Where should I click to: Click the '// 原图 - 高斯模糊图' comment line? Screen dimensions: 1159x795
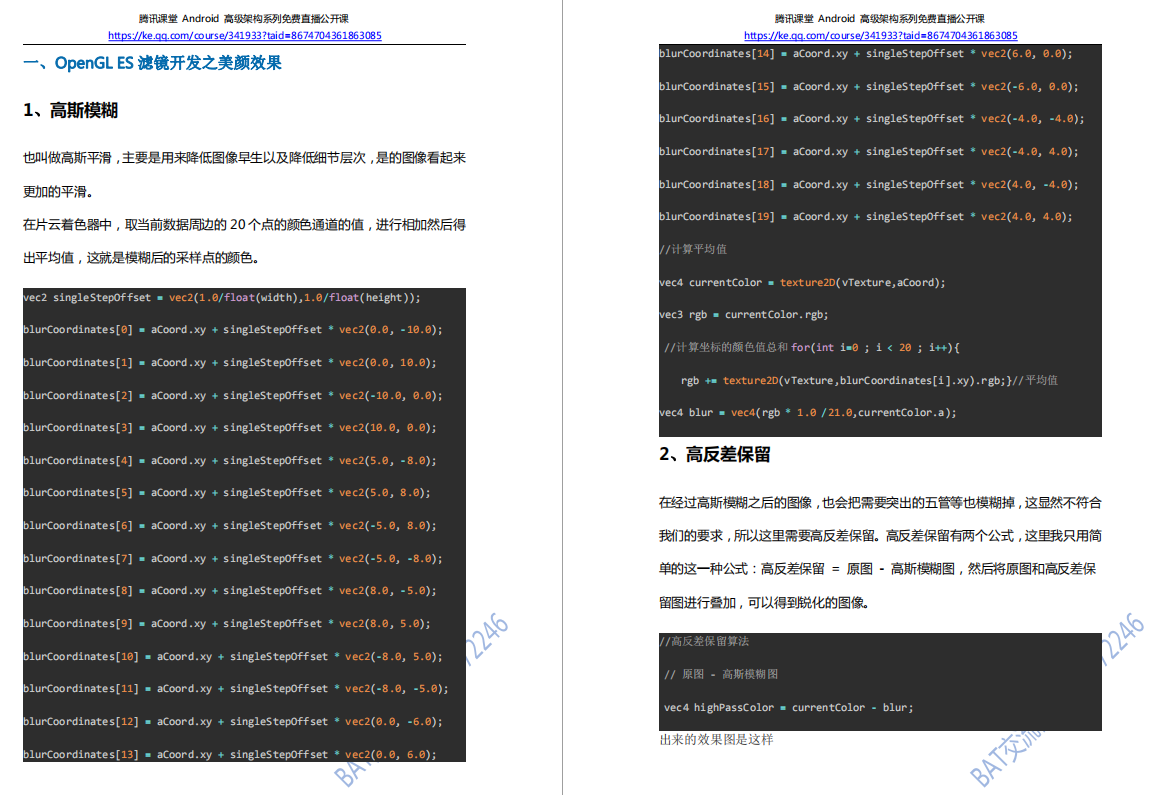[721, 675]
